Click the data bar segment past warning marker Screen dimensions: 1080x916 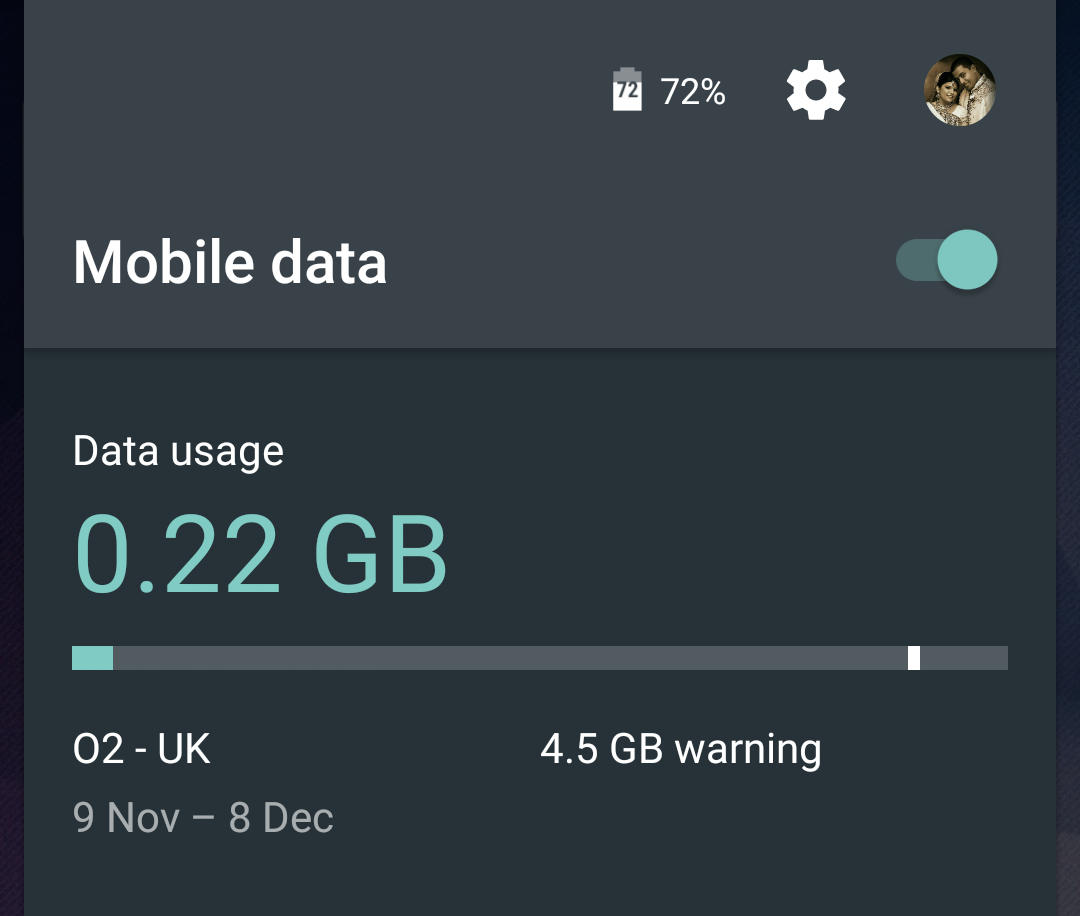(964, 658)
